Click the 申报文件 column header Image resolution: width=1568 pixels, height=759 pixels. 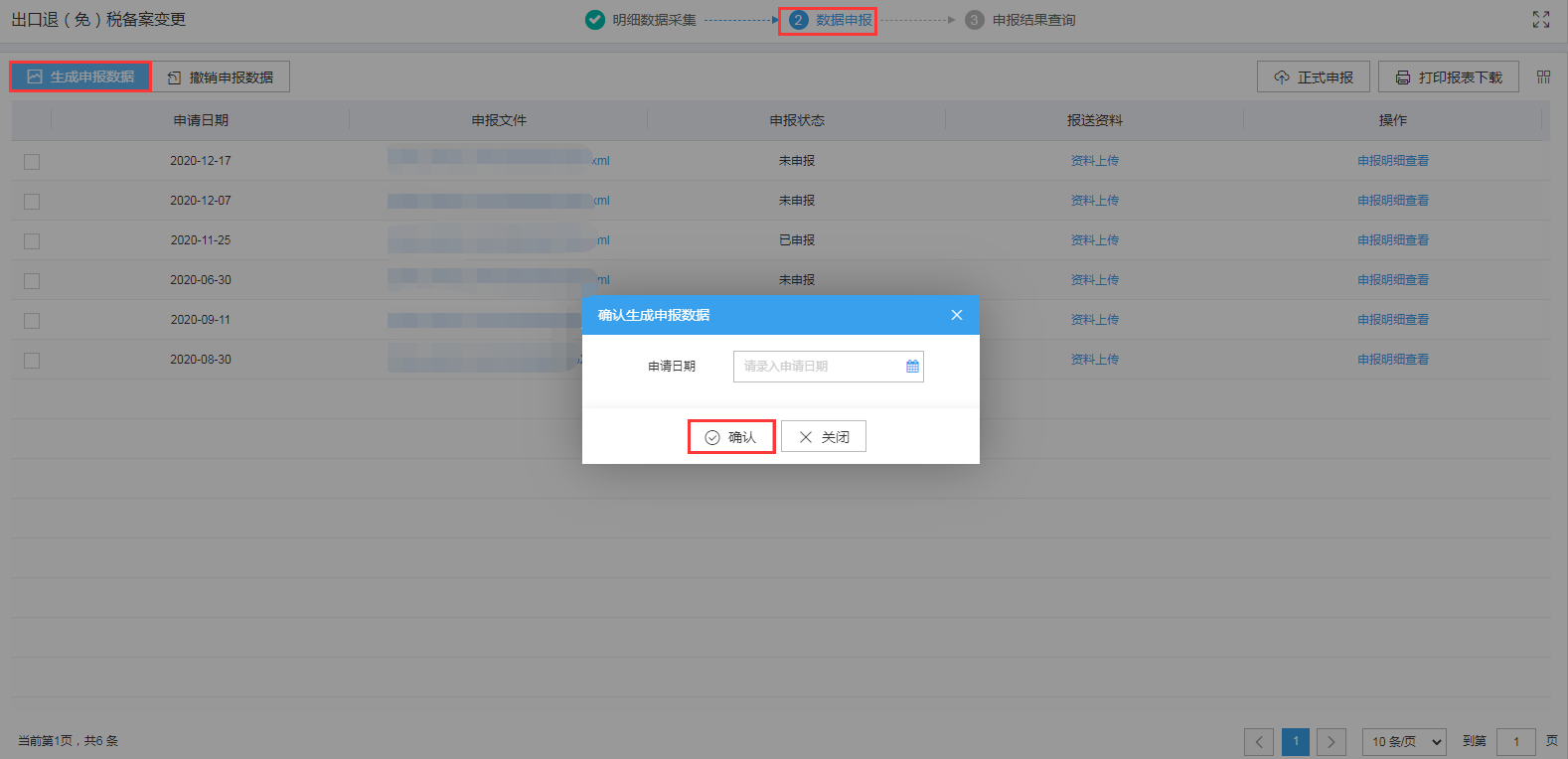499,120
